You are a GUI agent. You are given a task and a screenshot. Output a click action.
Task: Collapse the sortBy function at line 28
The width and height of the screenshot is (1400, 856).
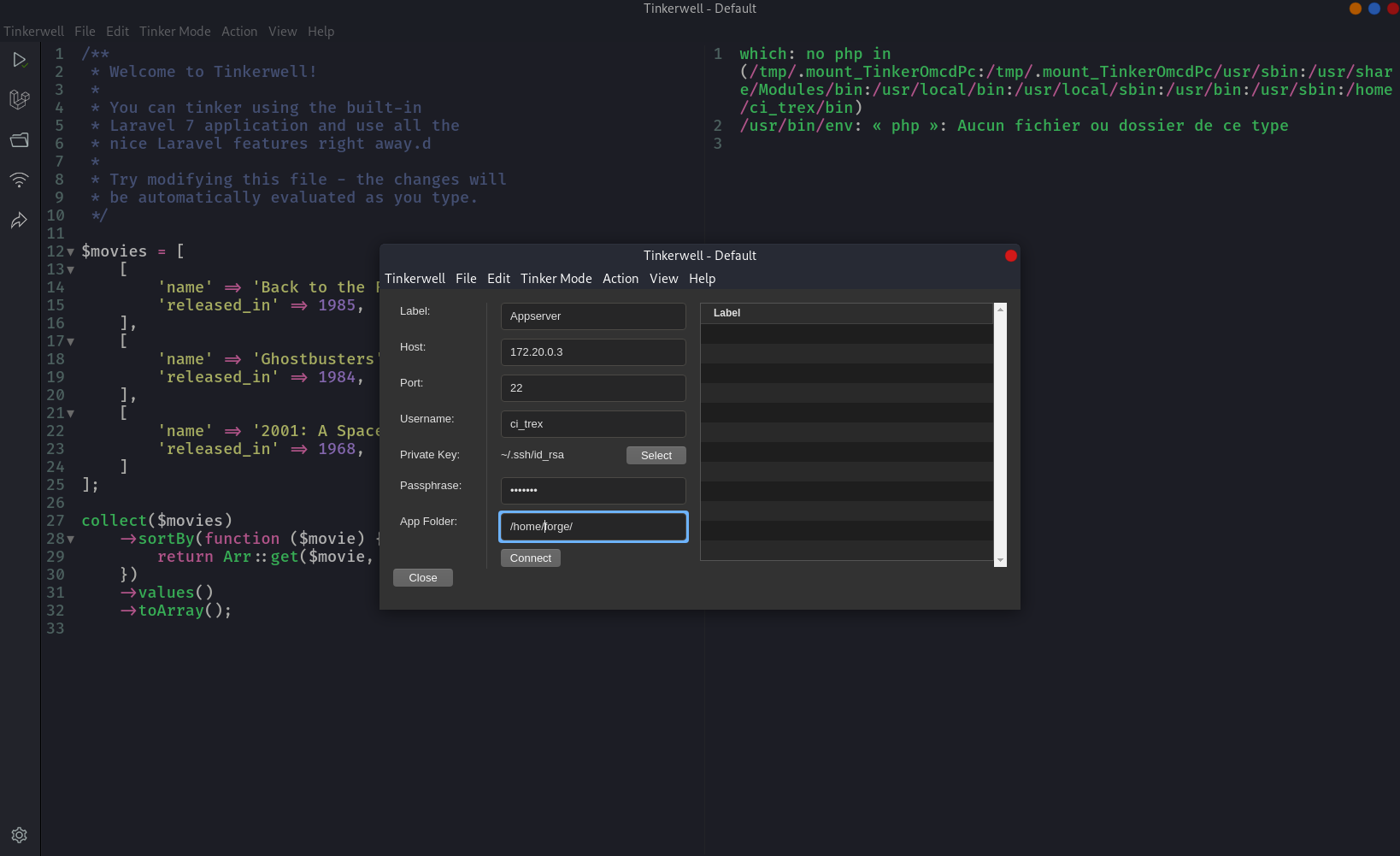coord(72,539)
